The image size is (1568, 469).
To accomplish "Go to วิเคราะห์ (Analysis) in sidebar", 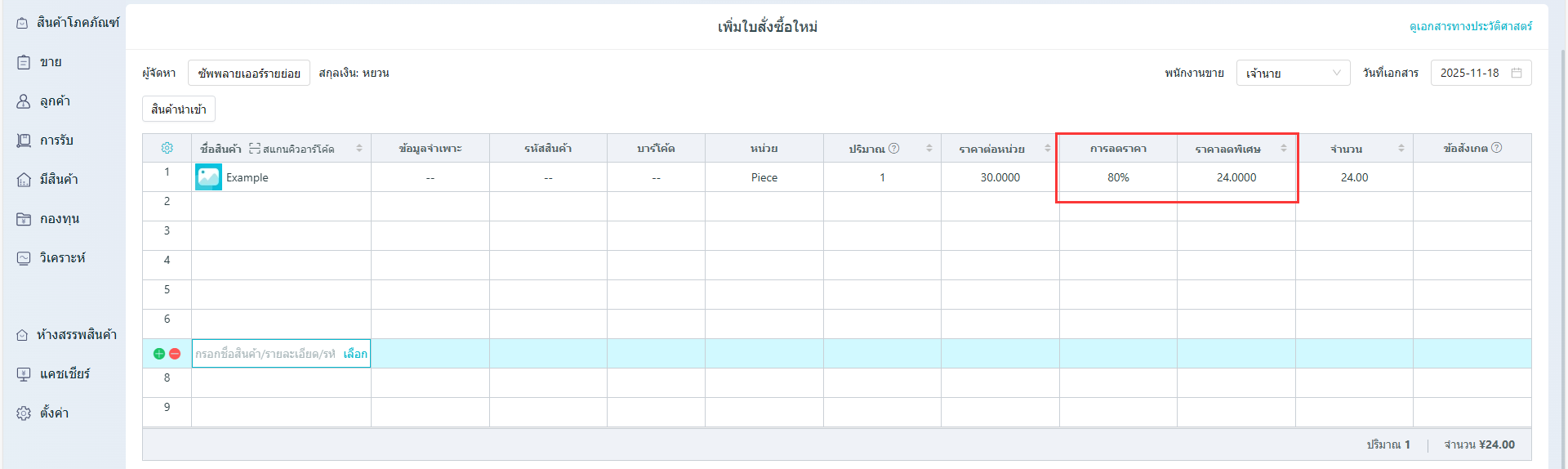I will [x=62, y=258].
